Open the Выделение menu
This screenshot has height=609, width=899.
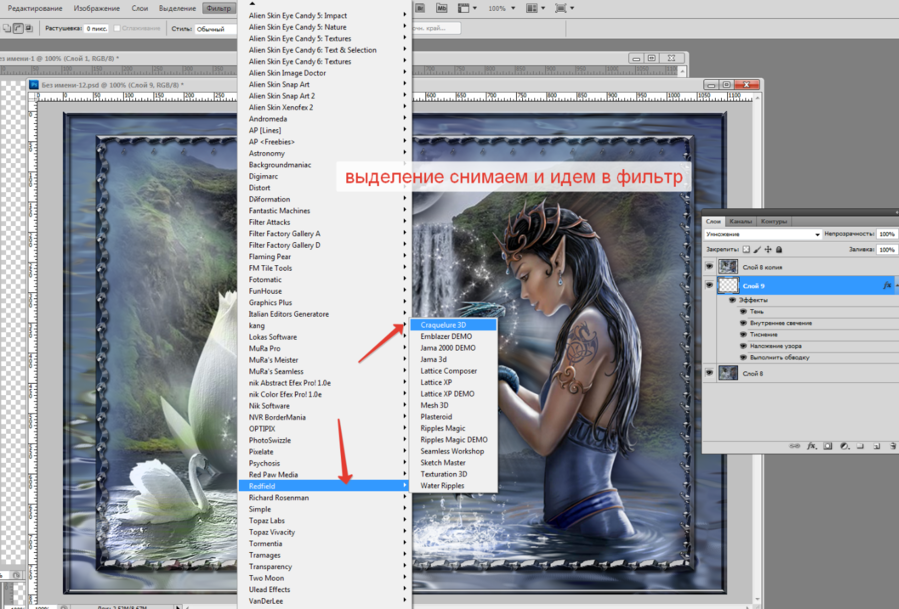tap(177, 8)
